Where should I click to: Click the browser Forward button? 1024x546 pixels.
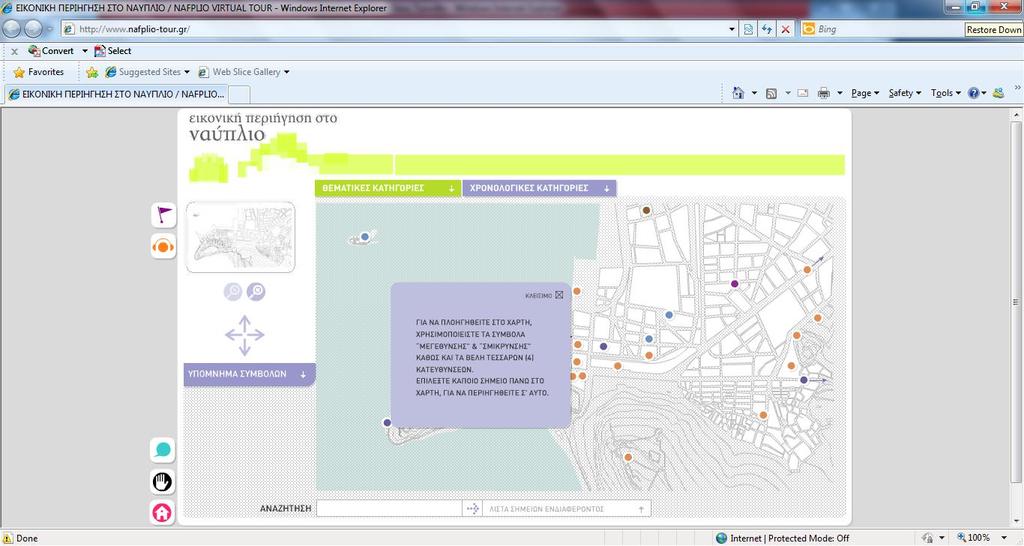point(33,29)
